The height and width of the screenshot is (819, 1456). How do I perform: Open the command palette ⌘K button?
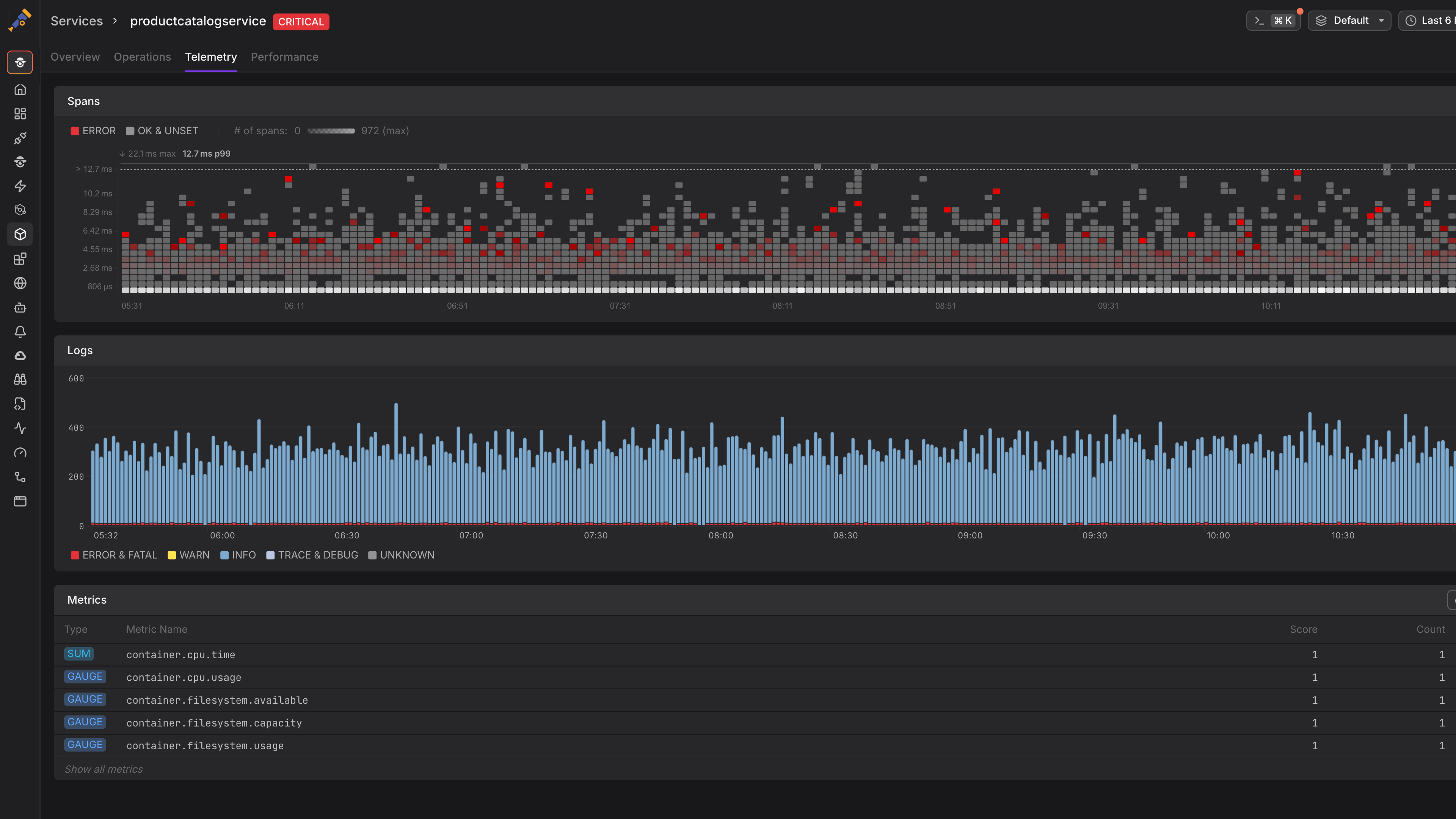tap(1273, 20)
